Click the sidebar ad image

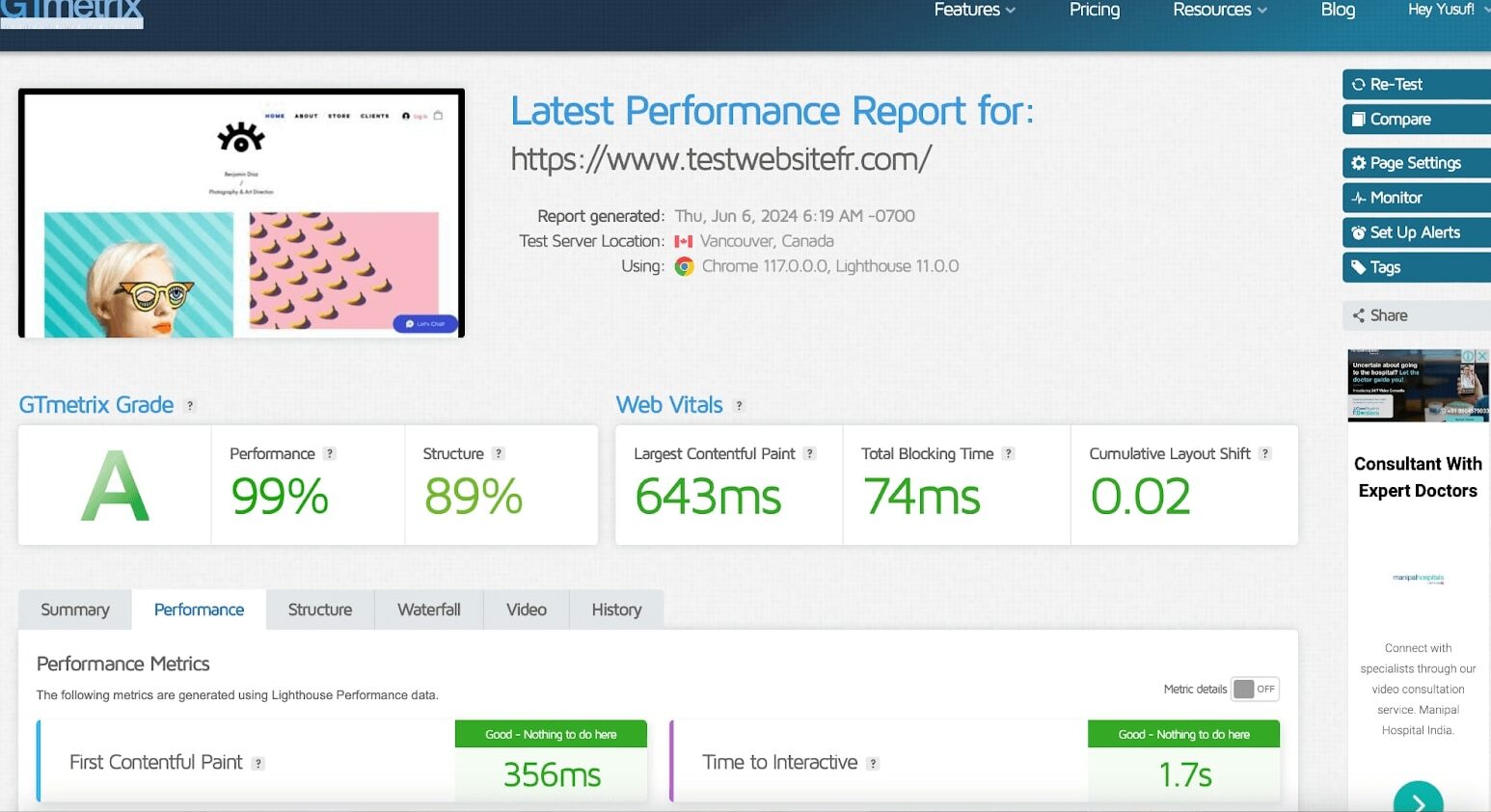pos(1418,386)
